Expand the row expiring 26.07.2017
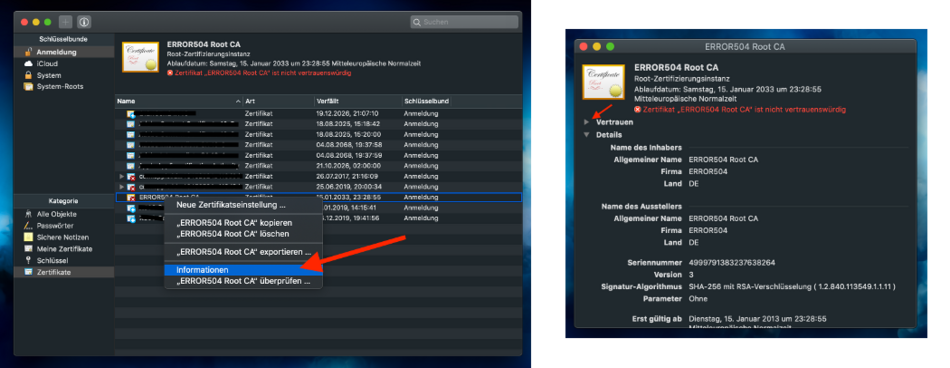 pos(121,176)
